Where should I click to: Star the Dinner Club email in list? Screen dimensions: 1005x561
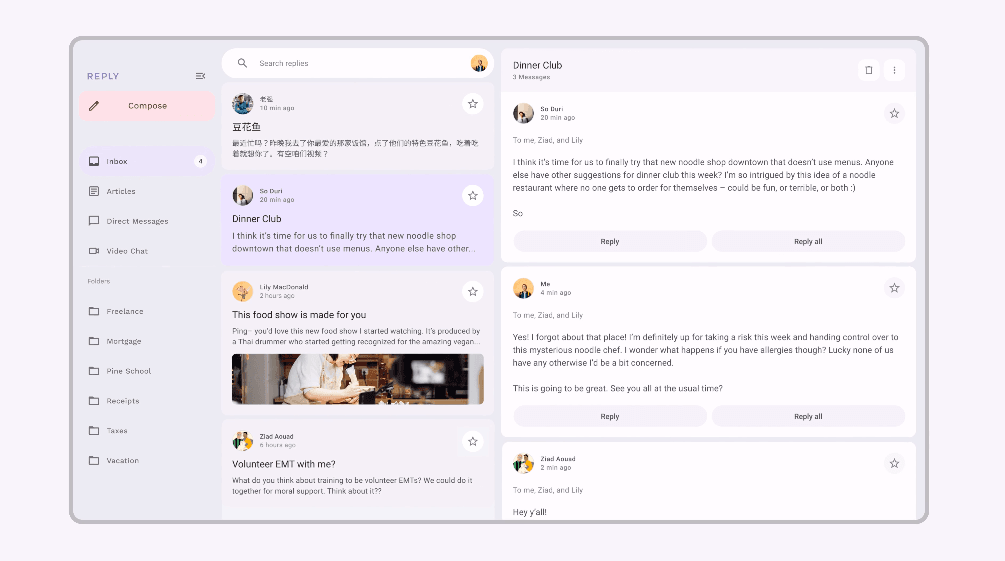(472, 196)
